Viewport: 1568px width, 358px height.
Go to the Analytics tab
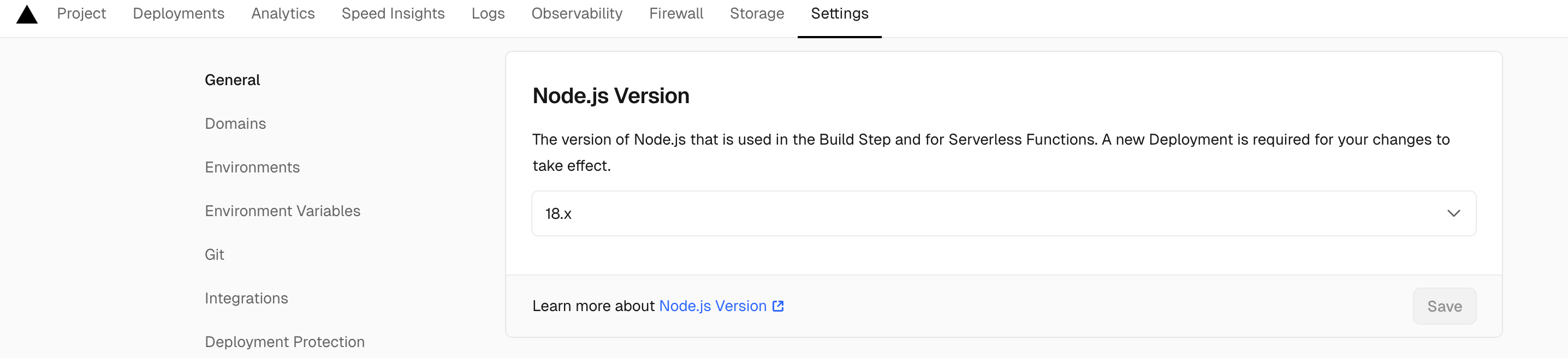pos(283,14)
